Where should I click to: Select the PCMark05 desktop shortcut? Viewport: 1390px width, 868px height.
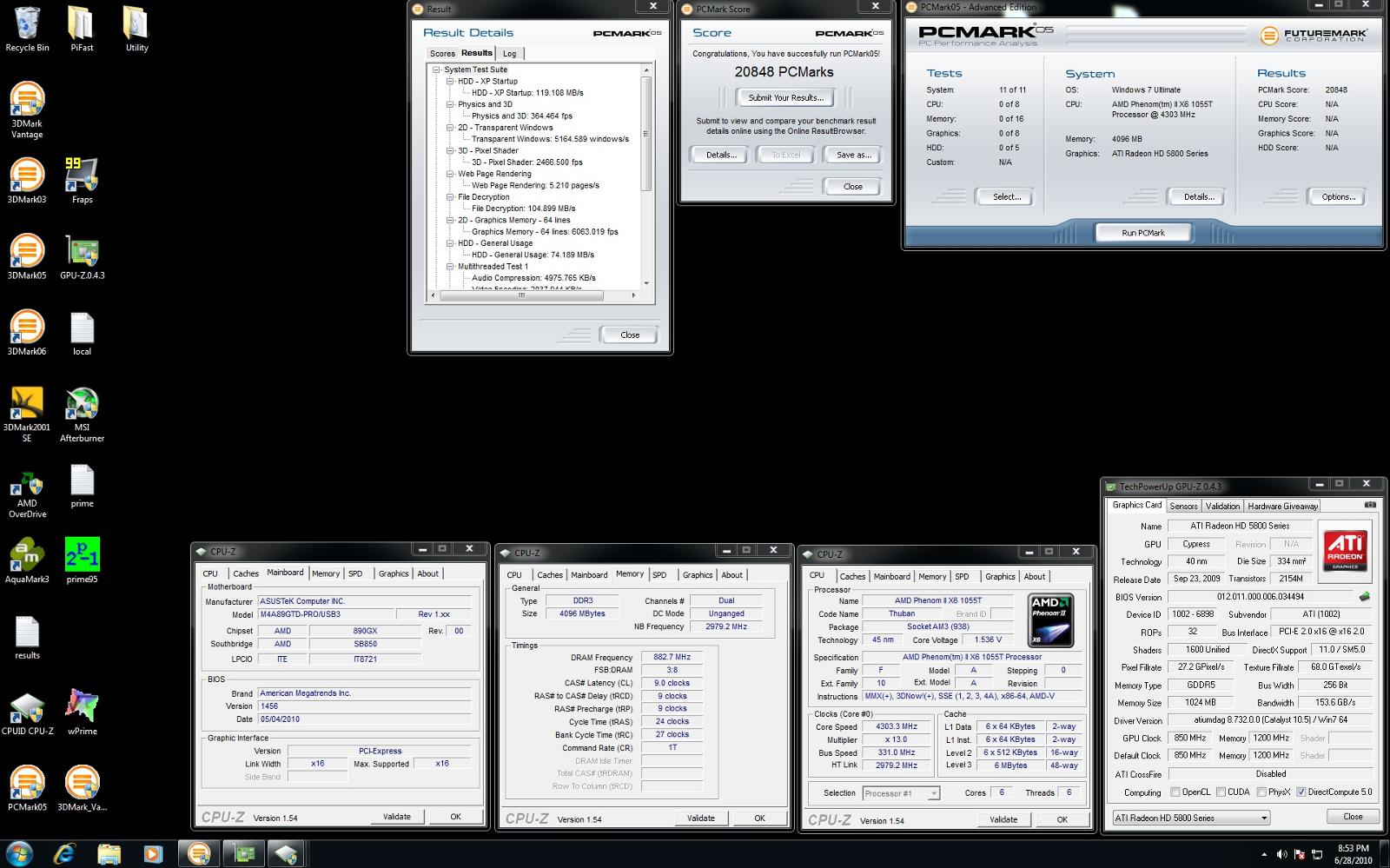coord(27,789)
